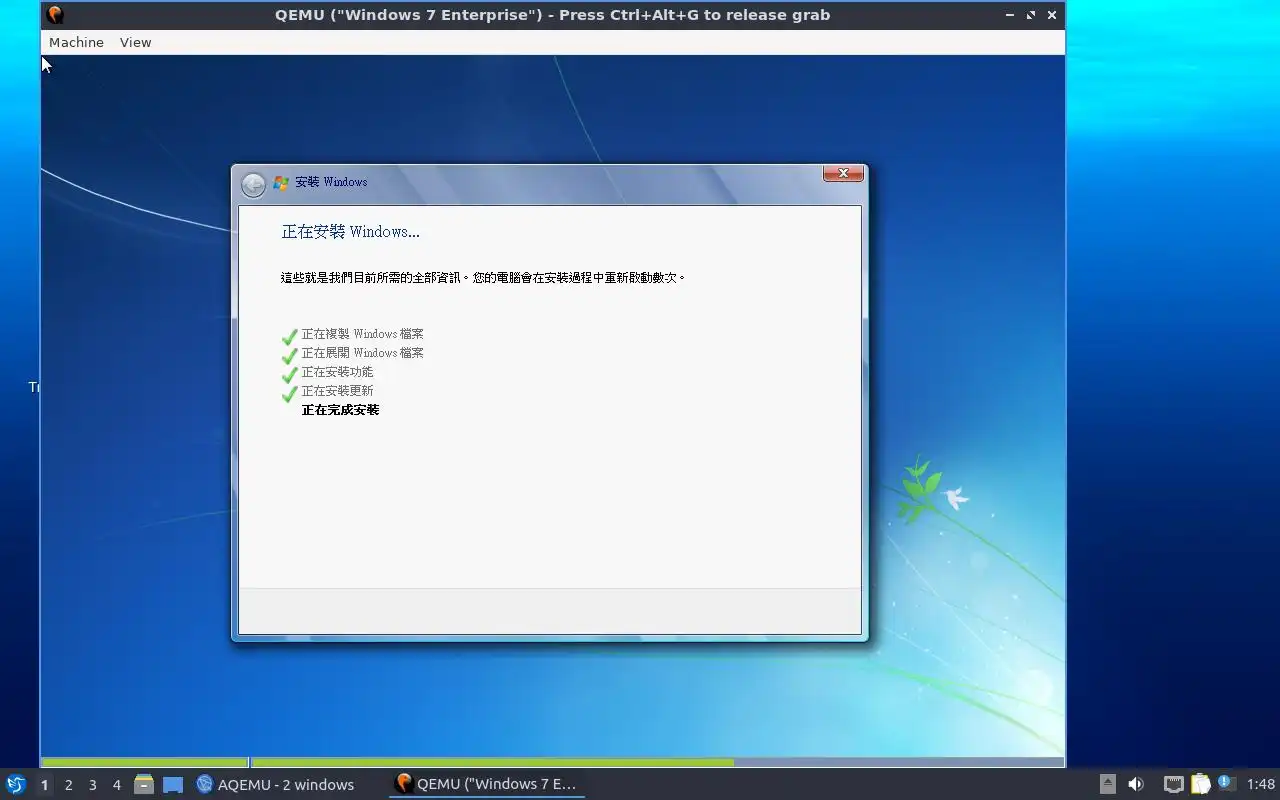Open the file manager from panel
1280x800 pixels.
pyautogui.click(x=144, y=784)
